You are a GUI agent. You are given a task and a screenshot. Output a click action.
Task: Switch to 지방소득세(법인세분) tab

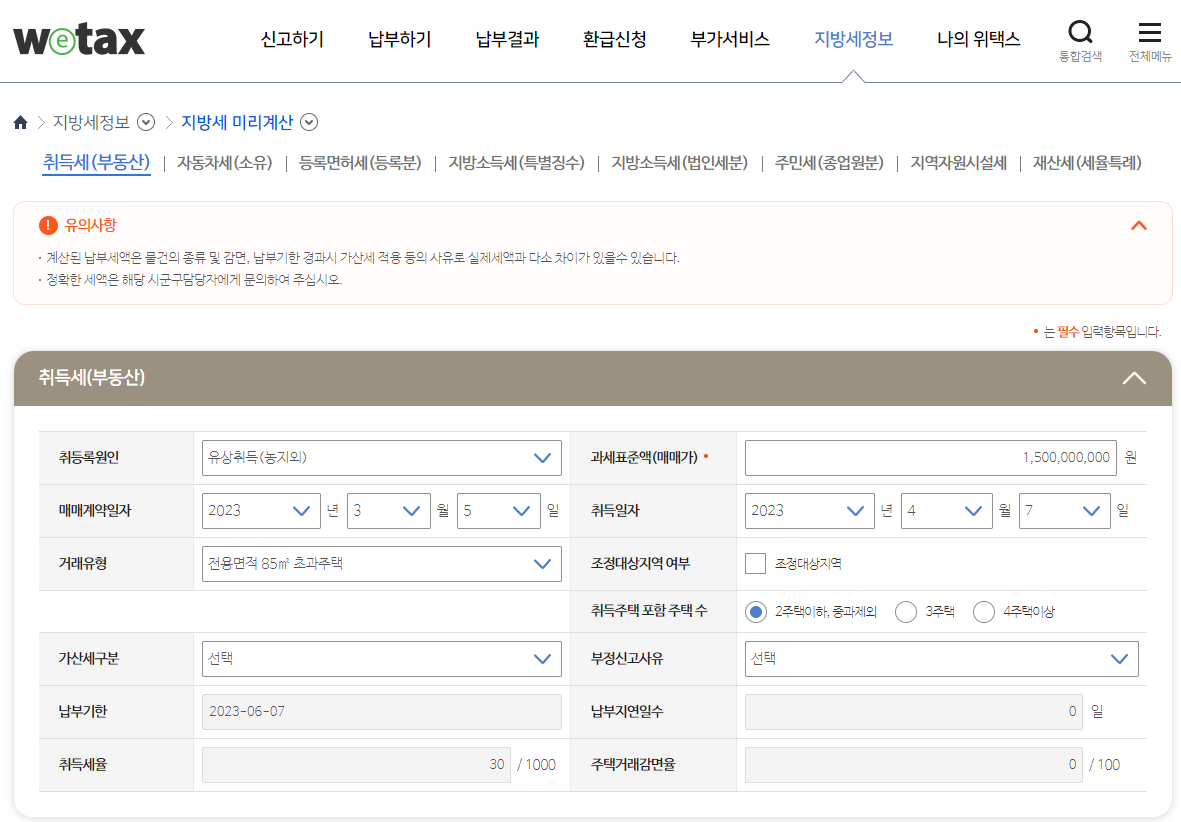679,163
